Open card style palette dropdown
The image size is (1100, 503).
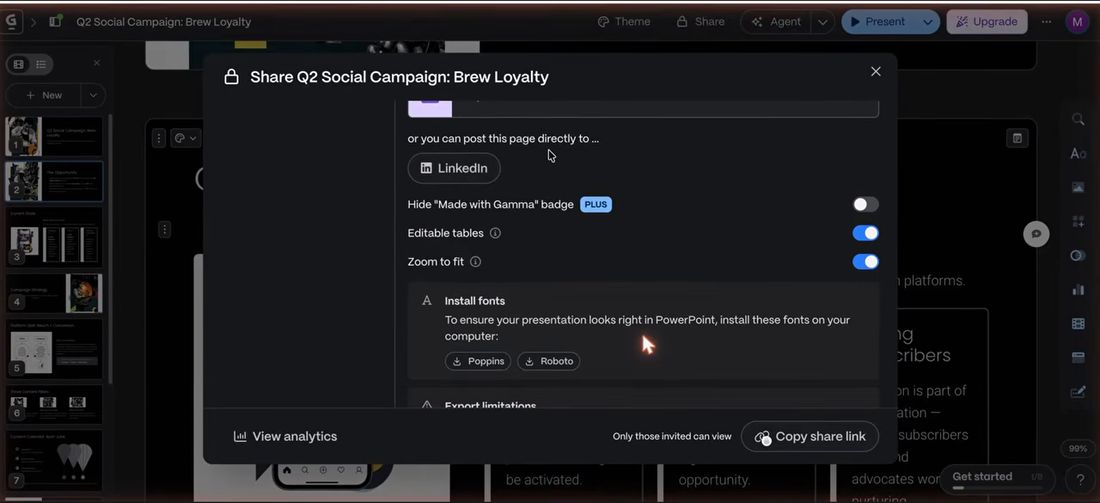pyautogui.click(x=186, y=138)
